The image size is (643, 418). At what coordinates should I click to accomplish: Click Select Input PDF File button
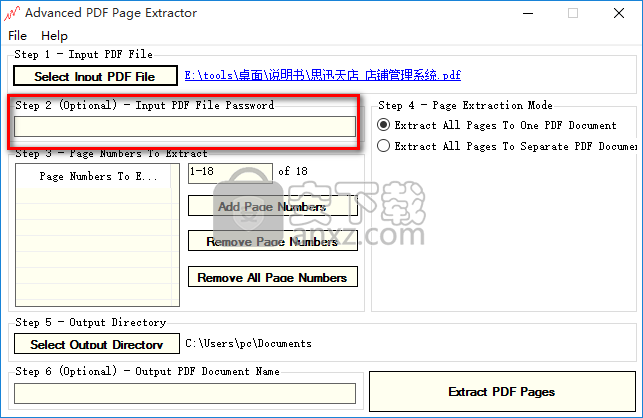click(95, 76)
